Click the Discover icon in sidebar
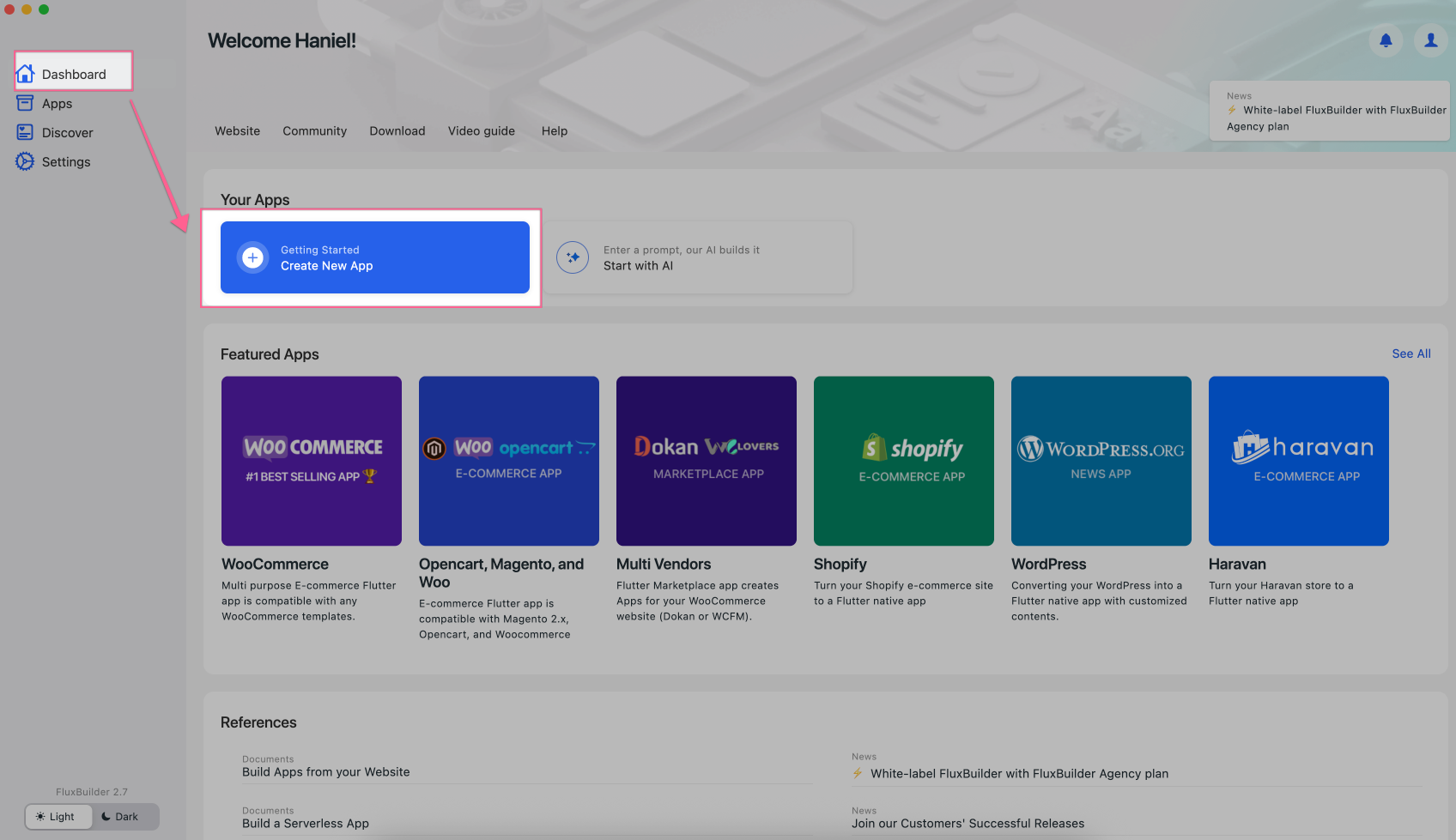Image resolution: width=1456 pixels, height=840 pixels. (25, 132)
